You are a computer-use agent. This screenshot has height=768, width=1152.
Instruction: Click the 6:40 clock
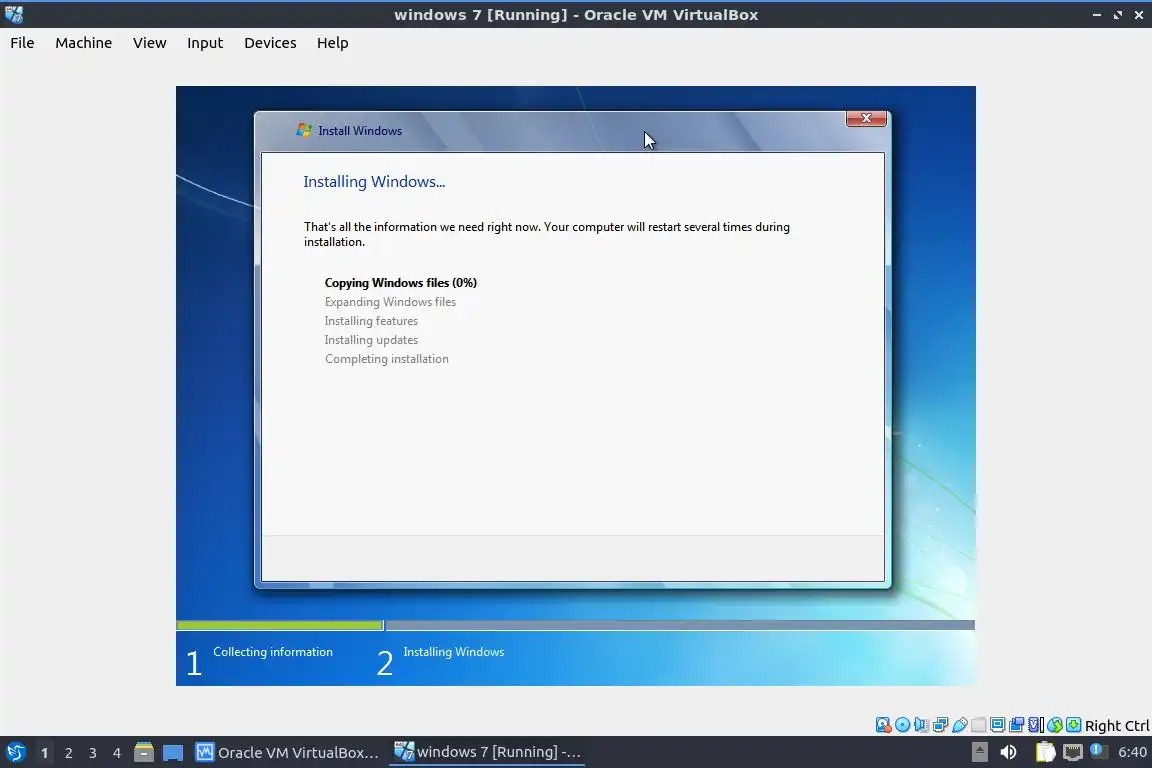click(1132, 752)
